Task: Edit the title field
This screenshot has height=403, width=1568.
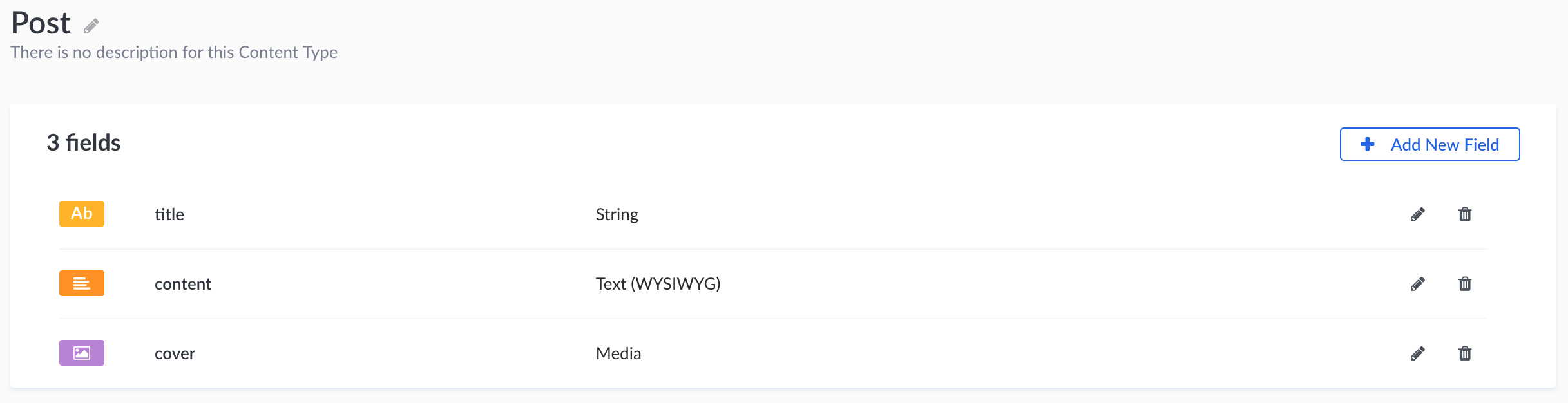Action: point(1417,214)
